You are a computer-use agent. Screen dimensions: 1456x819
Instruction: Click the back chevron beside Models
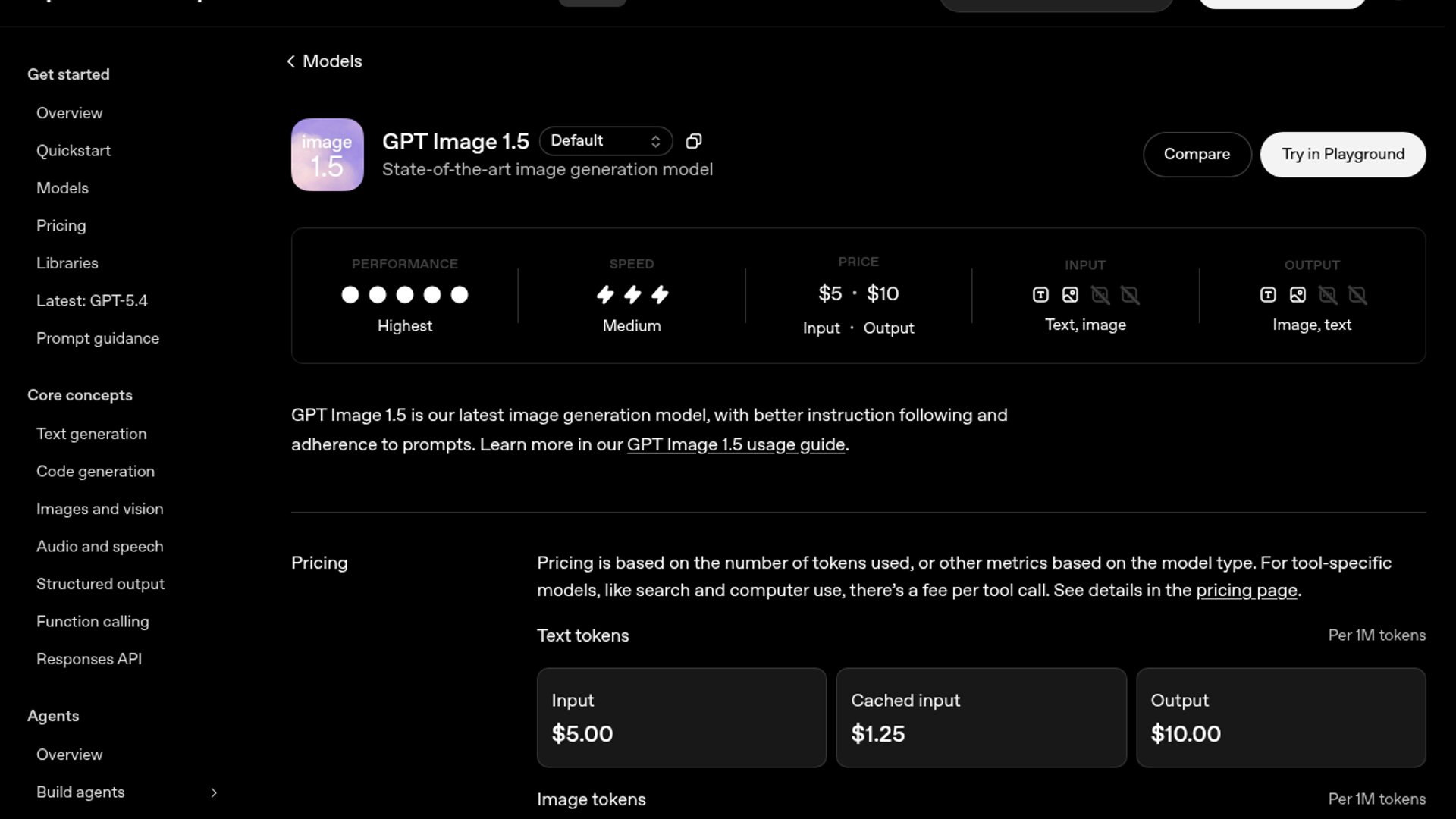(x=290, y=61)
